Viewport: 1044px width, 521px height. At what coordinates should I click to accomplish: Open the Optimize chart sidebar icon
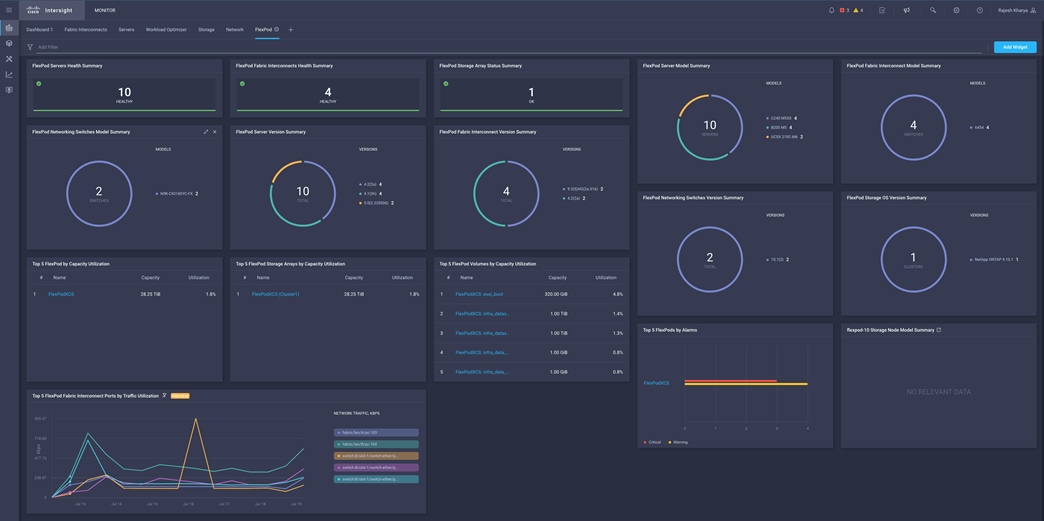pos(9,74)
